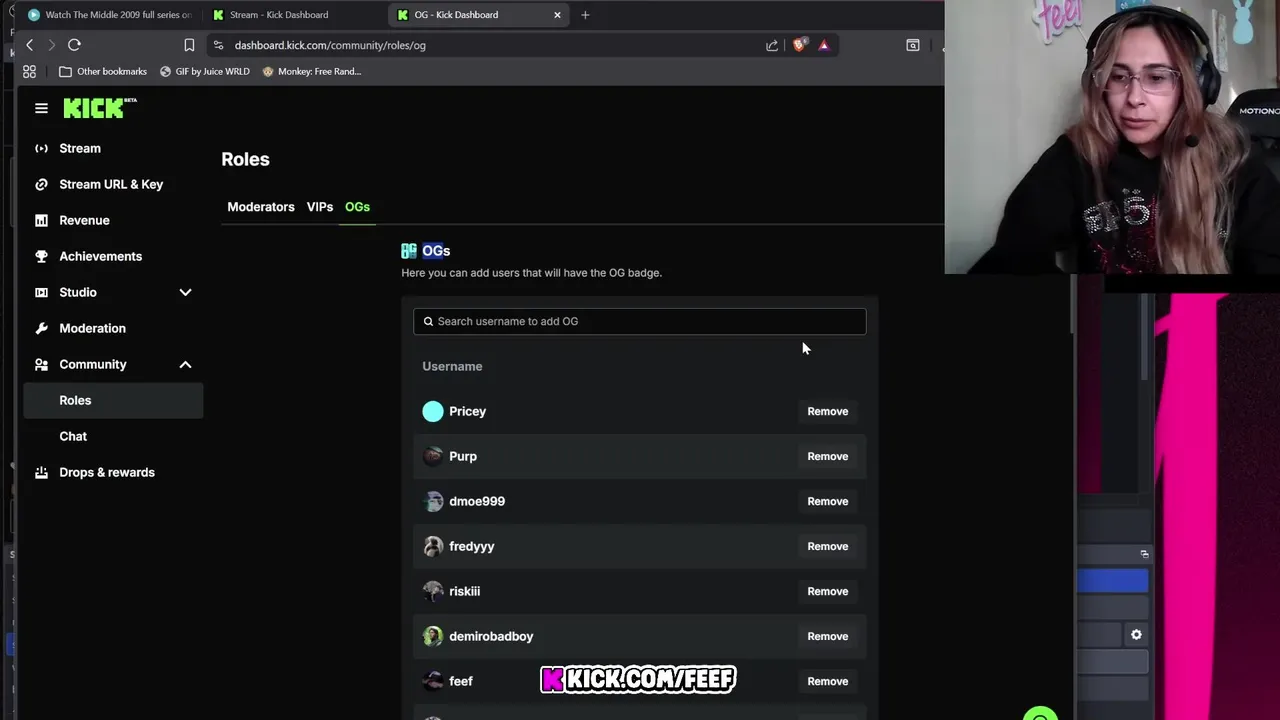This screenshot has height=720, width=1280.
Task: Open Pricey's avatar in OG list
Action: point(433,411)
